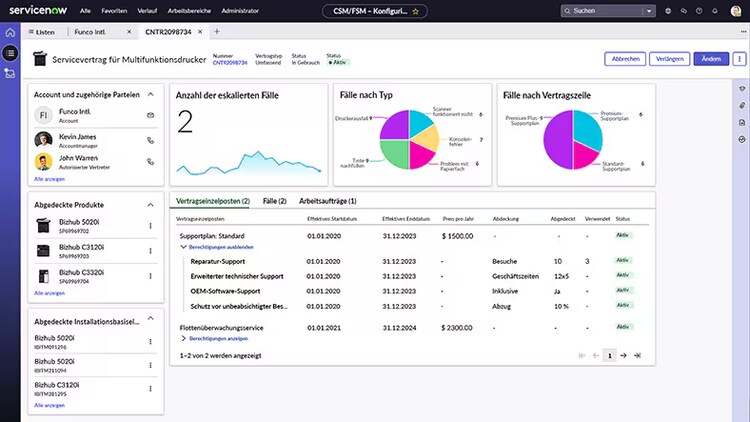Show all covered products via Alle anzeigen

tap(49, 293)
